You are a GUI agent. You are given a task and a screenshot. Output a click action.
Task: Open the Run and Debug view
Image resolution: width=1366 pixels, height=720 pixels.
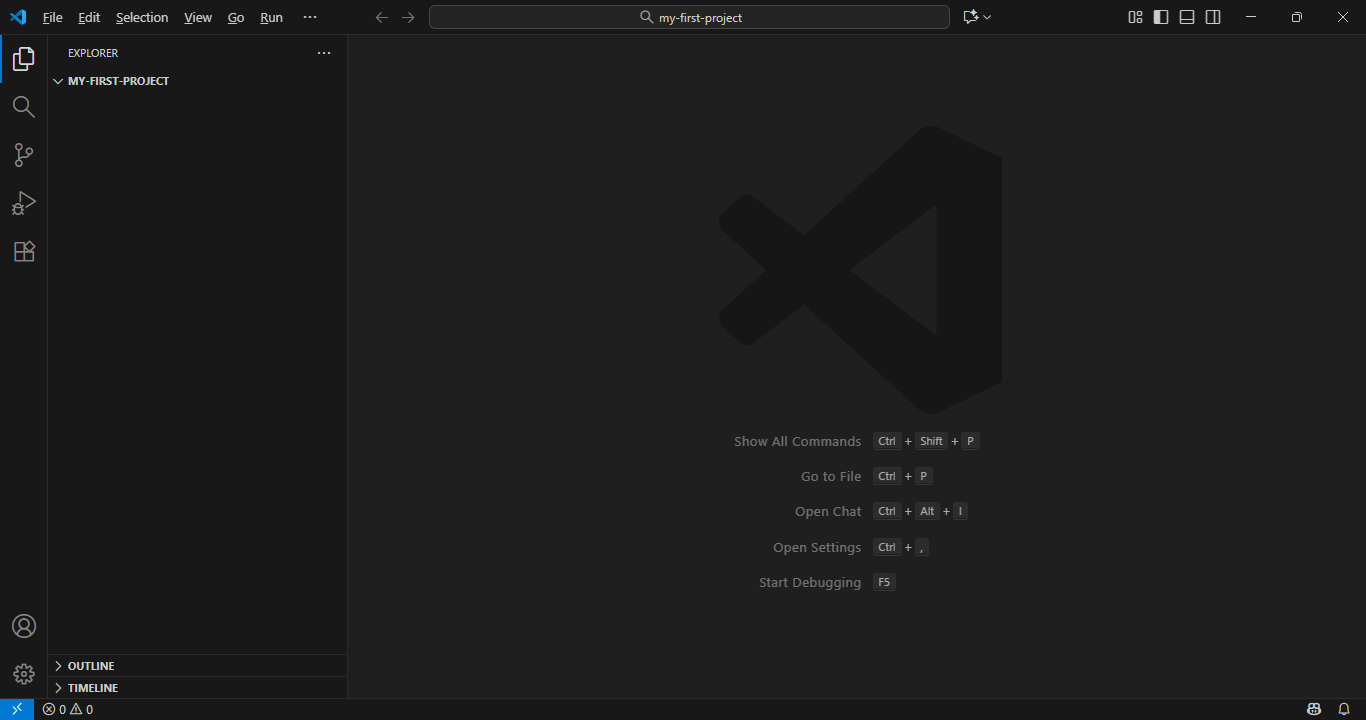click(x=23, y=203)
